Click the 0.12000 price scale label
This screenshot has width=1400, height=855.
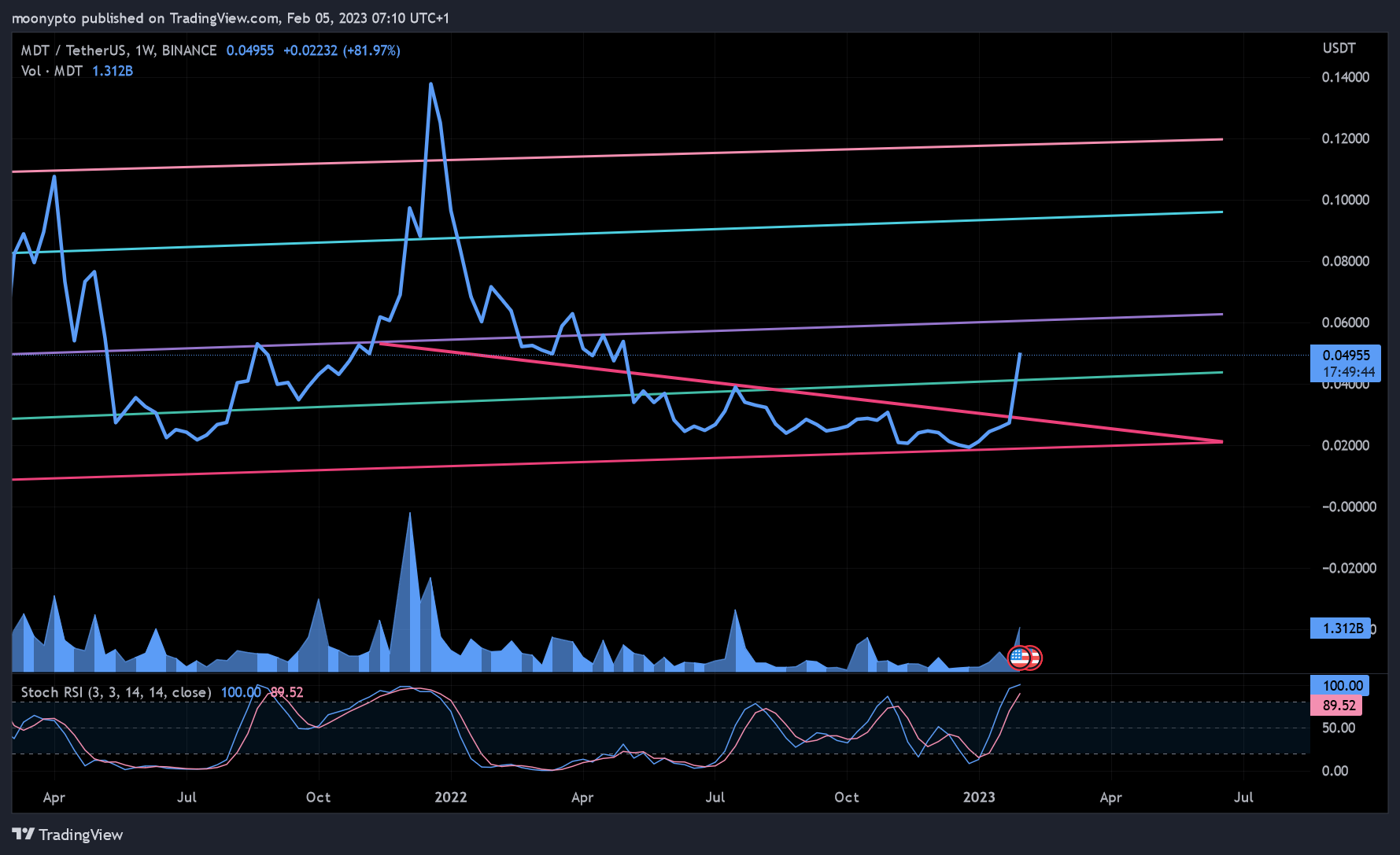point(1346,138)
